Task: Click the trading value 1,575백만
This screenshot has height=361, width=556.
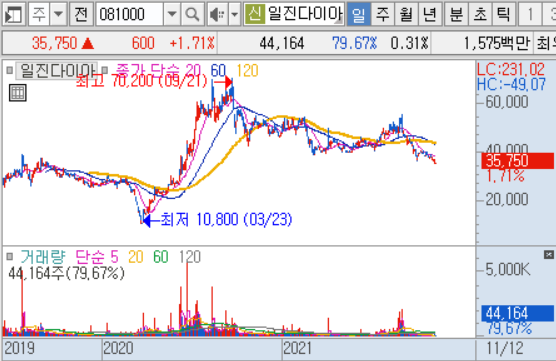Action: click(x=496, y=43)
